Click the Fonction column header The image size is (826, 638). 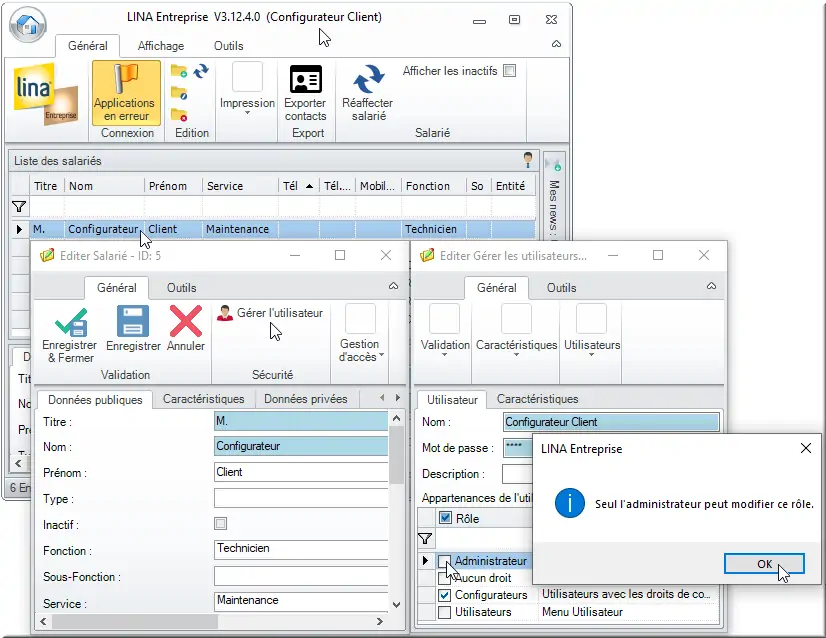click(433, 186)
